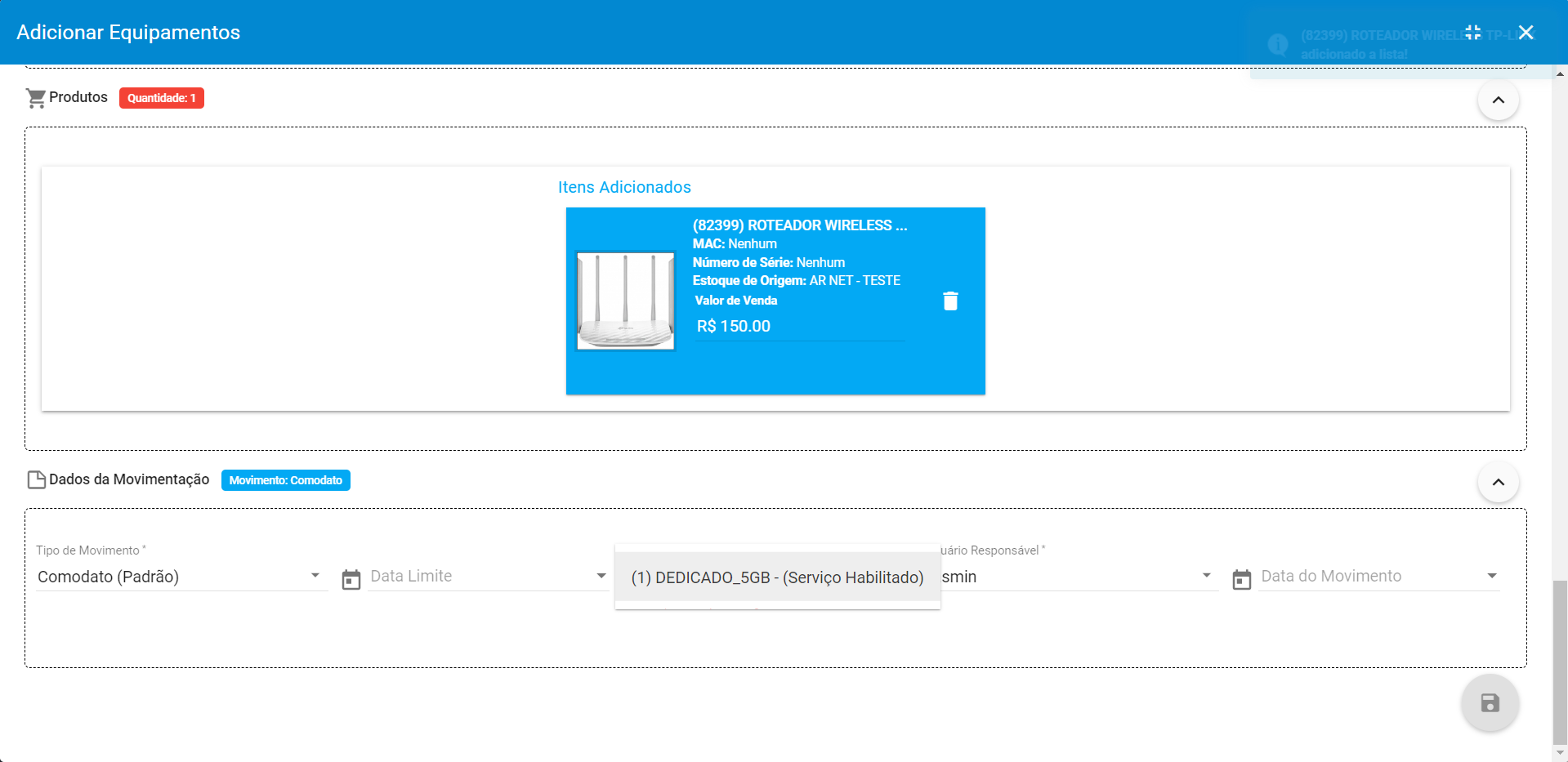Image resolution: width=1568 pixels, height=762 pixels.
Task: Click the router product thumbnail
Action: [626, 301]
